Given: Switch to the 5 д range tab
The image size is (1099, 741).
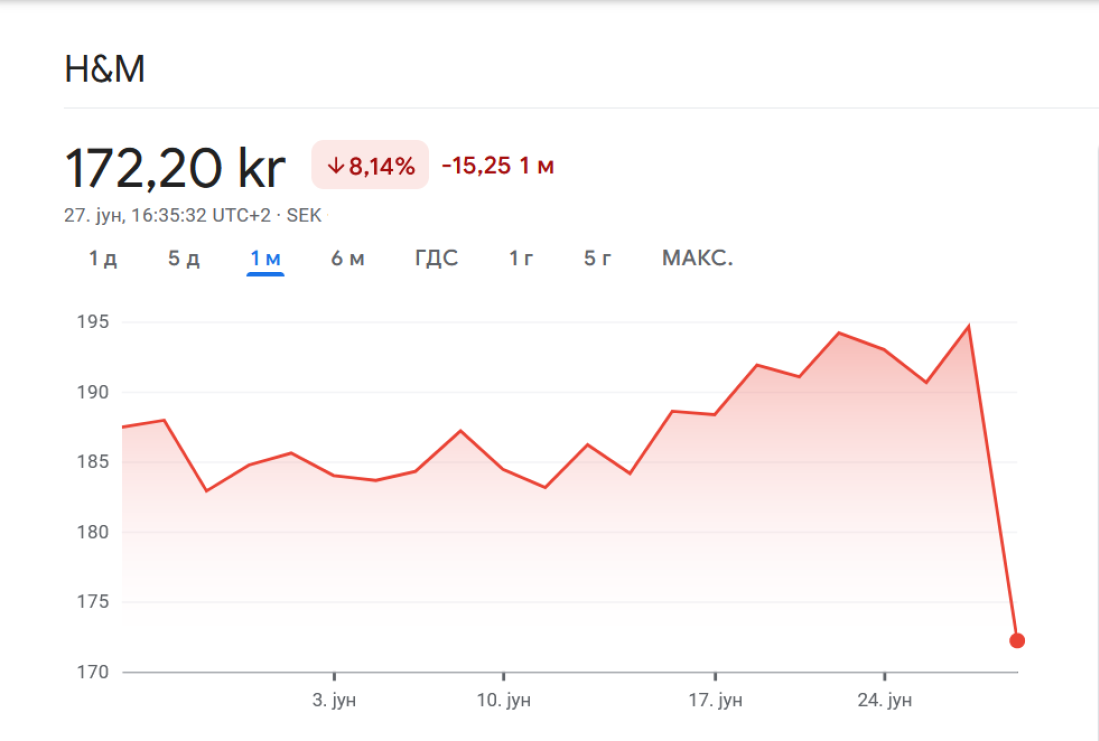Looking at the screenshot, I should pos(184,259).
